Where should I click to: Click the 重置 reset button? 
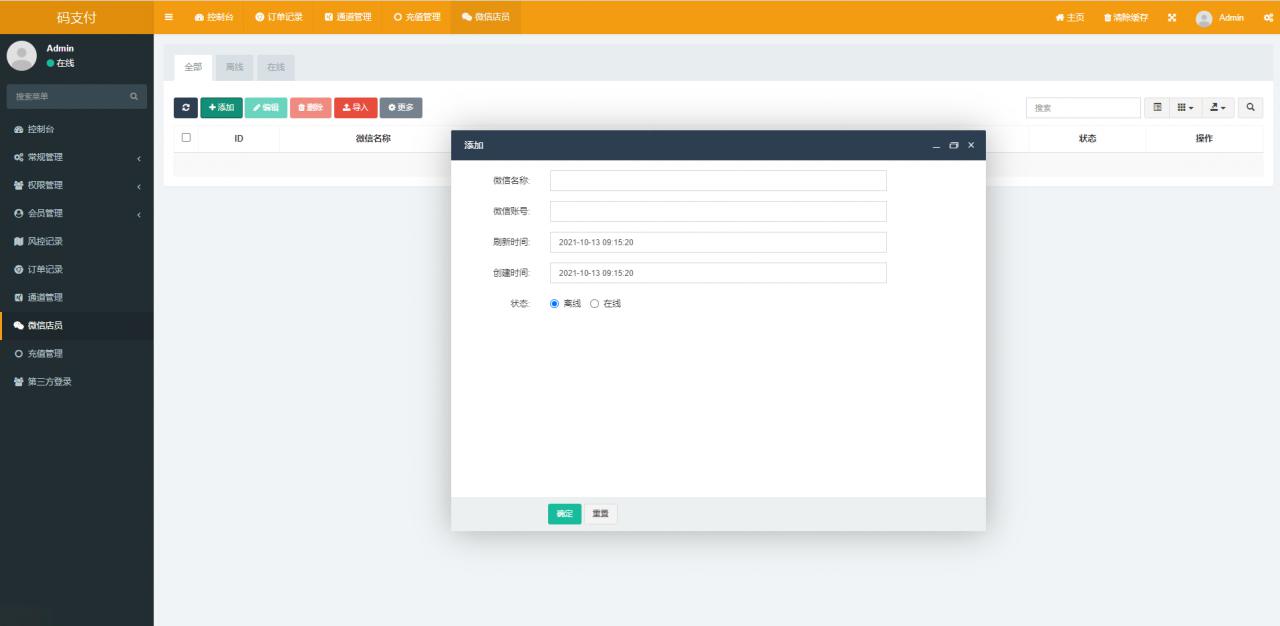tap(600, 514)
